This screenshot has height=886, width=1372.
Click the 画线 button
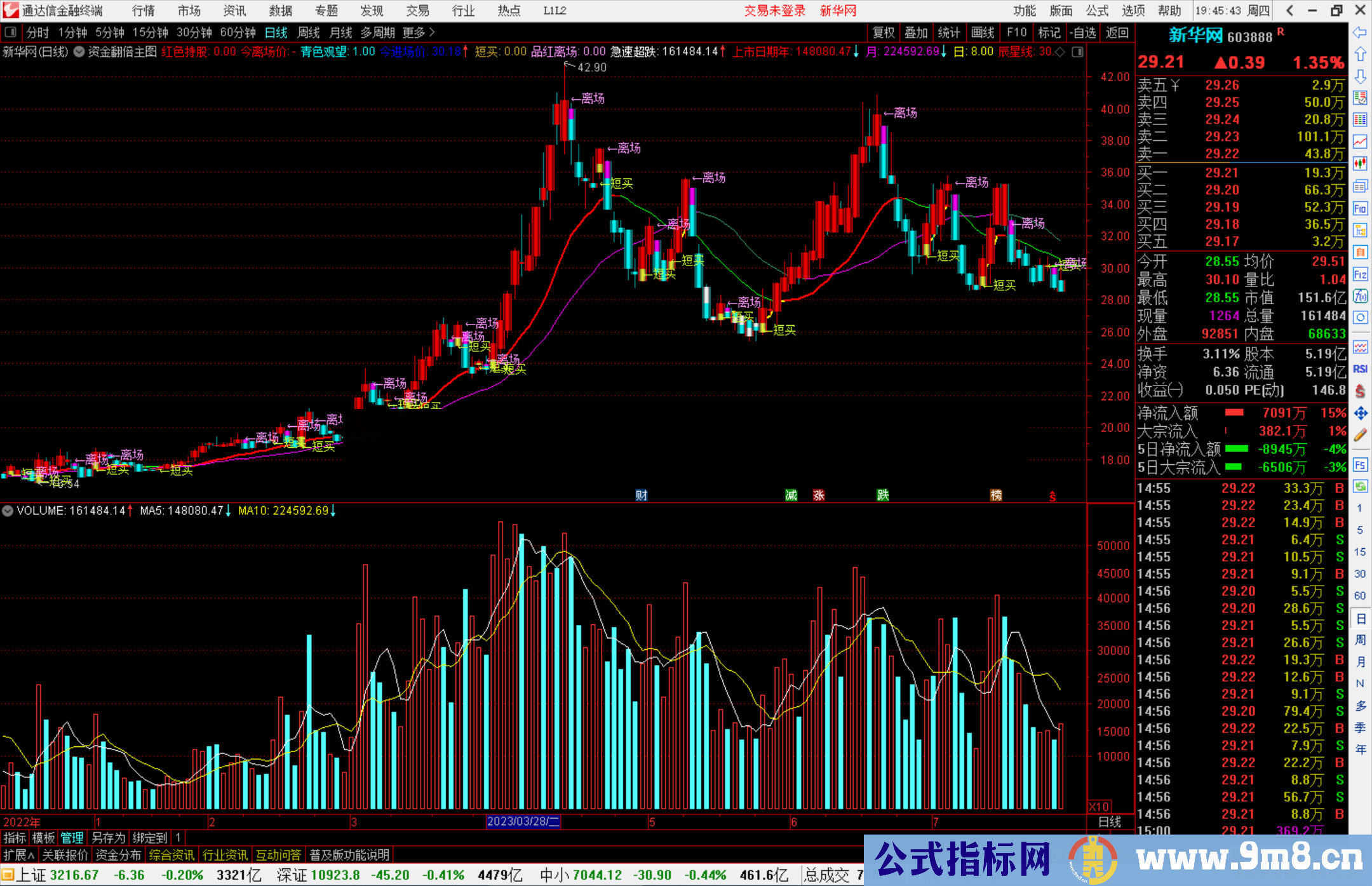tap(983, 32)
